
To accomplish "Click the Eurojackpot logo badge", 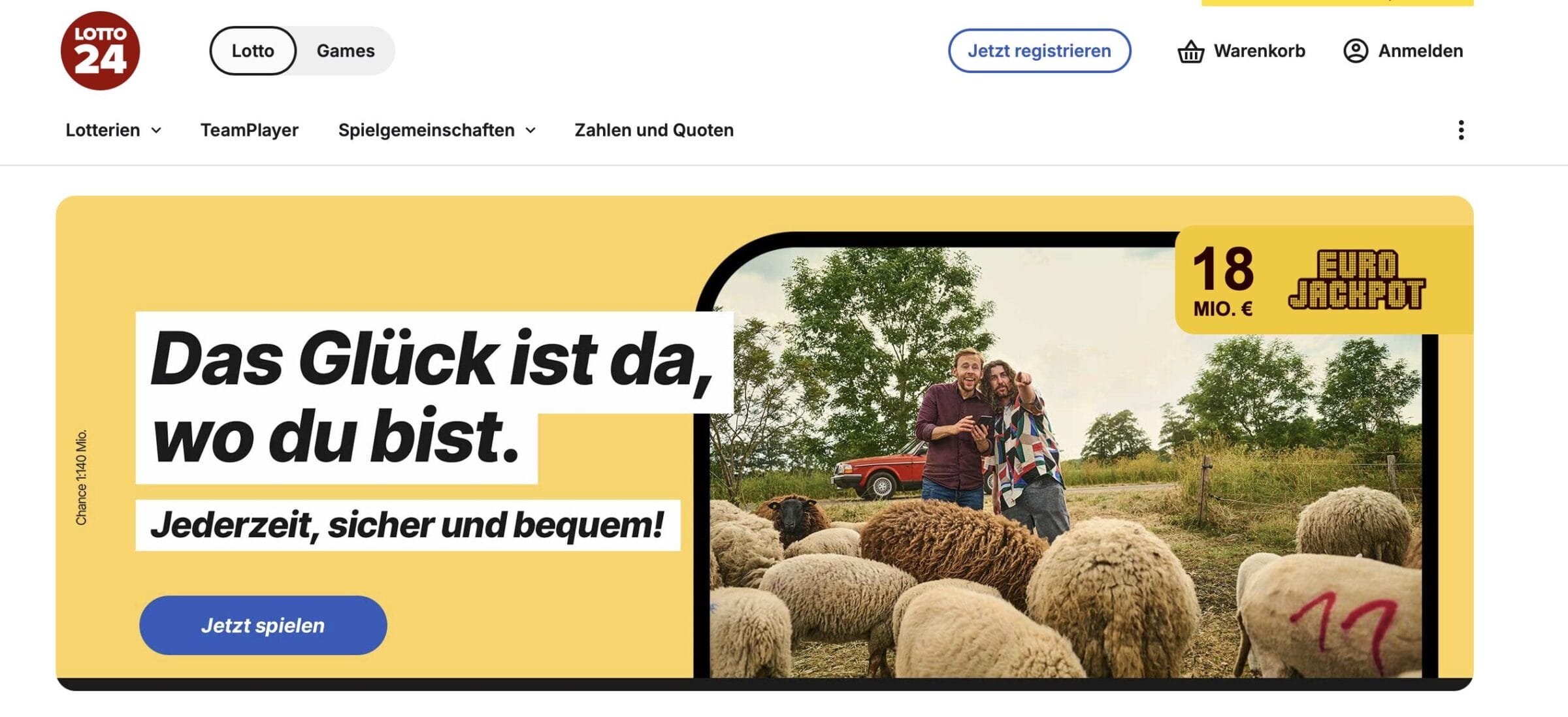I will pos(1357,279).
